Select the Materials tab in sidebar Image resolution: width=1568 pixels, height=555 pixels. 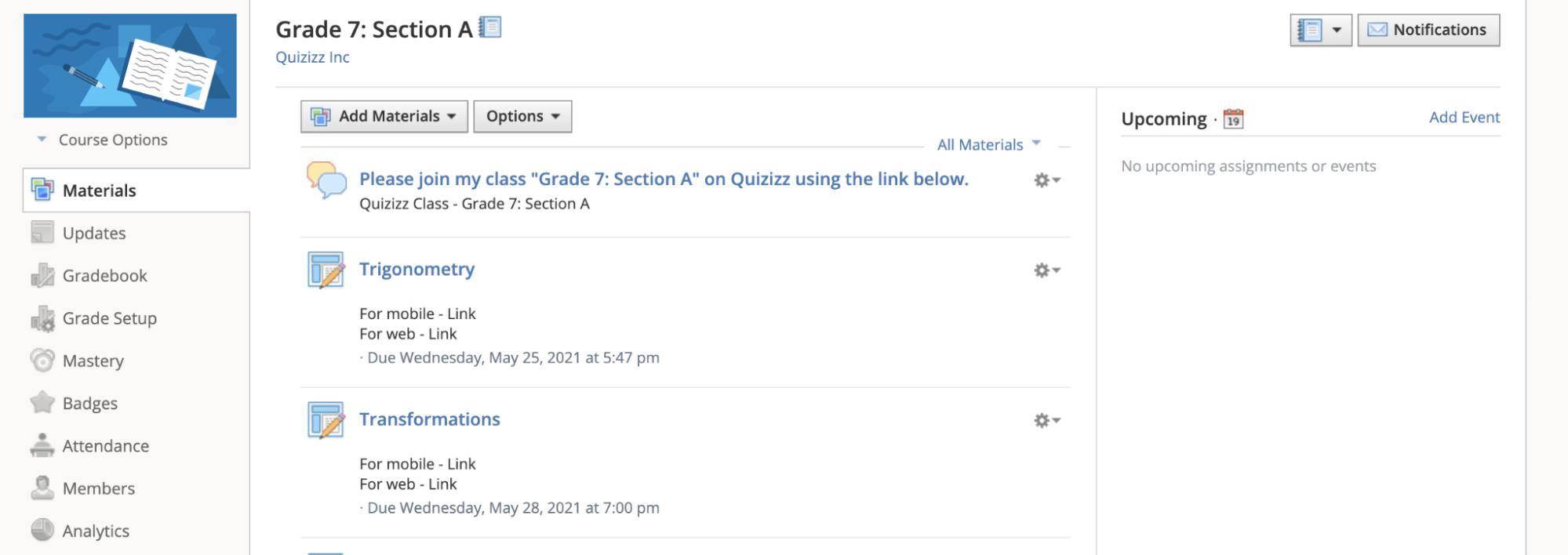(x=136, y=190)
